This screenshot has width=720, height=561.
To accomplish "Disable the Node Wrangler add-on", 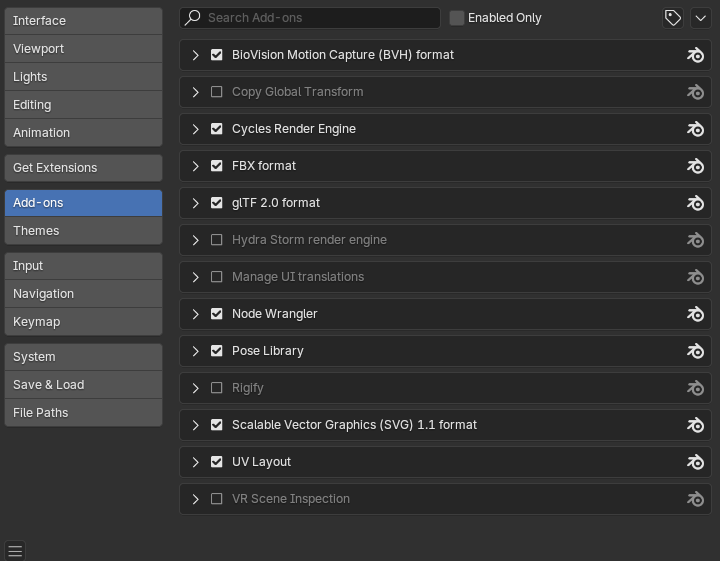I will click(x=216, y=314).
